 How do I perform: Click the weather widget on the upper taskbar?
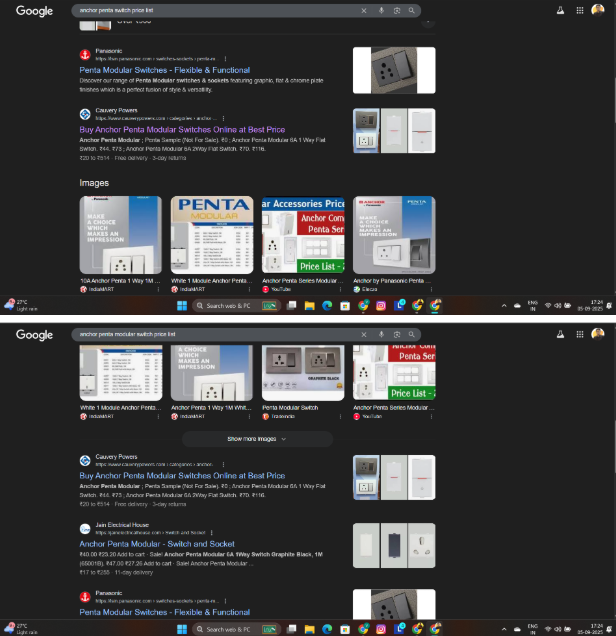tap(21, 305)
